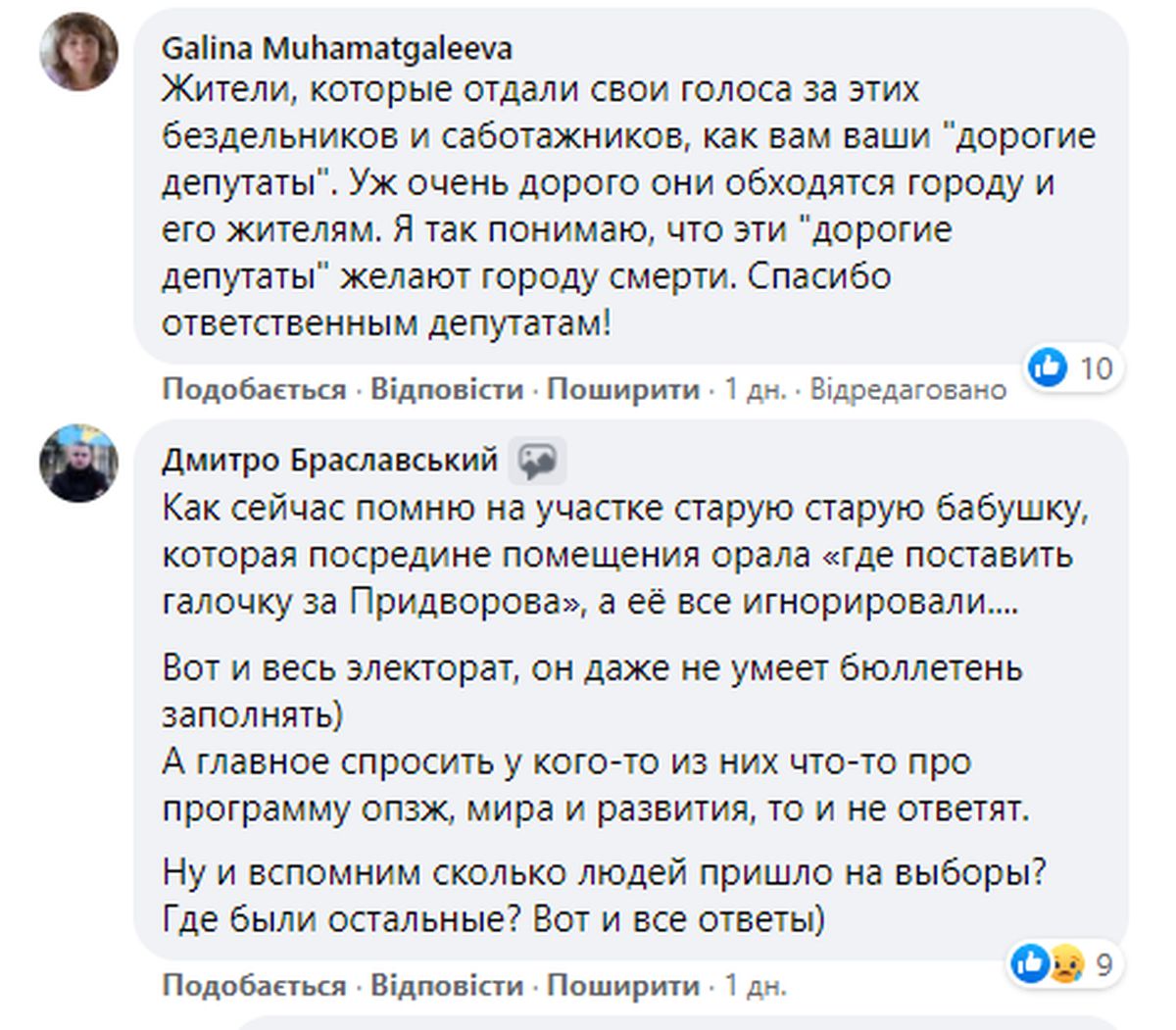This screenshot has height=1030, width=1176.
Task: Visit Дмитро Браславський's profile name link
Action: pos(329,460)
